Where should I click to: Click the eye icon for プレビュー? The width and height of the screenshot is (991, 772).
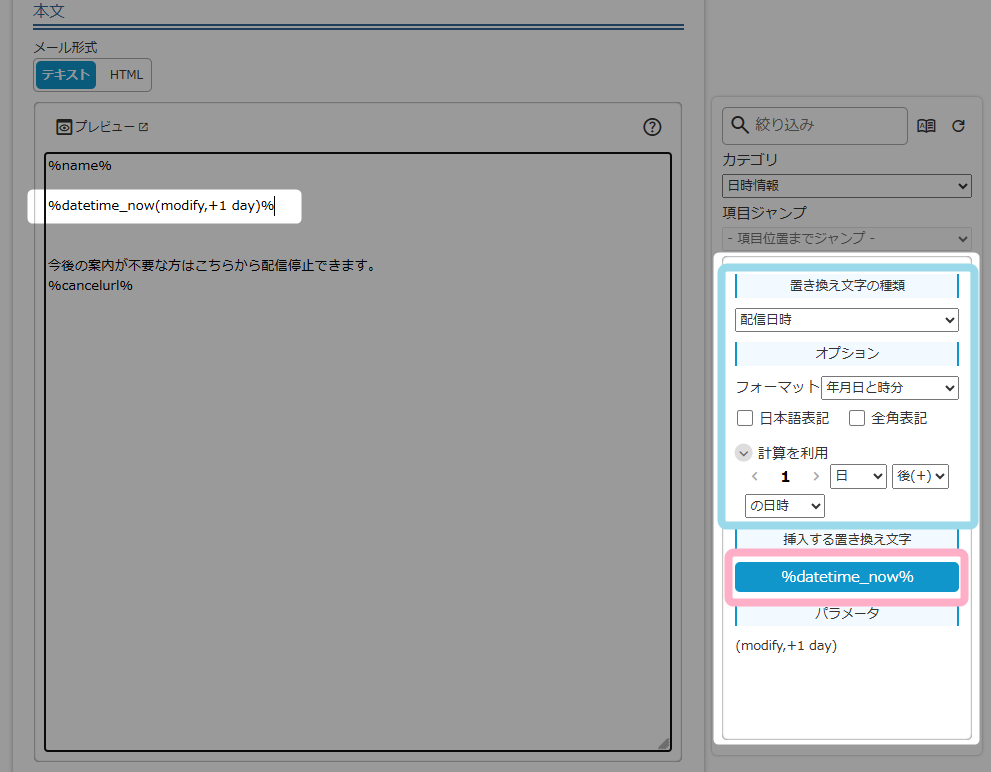[x=64, y=127]
